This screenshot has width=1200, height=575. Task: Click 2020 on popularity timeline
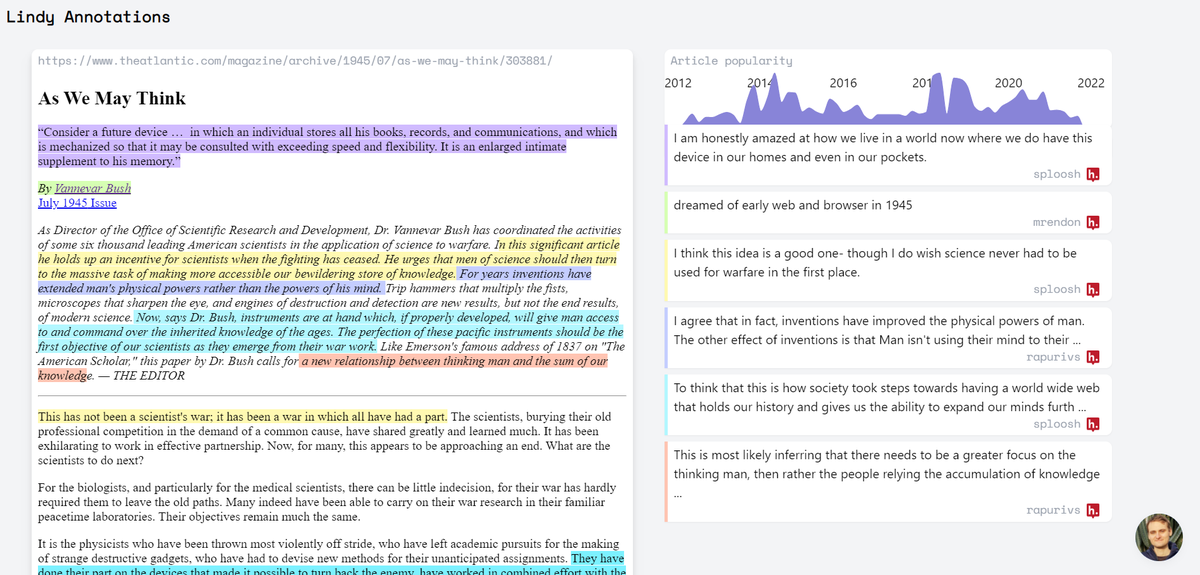[1009, 83]
